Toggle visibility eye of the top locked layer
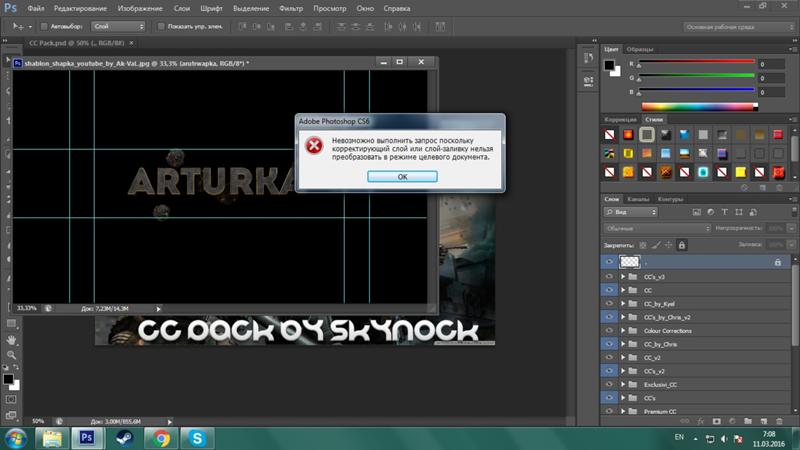 coord(609,262)
